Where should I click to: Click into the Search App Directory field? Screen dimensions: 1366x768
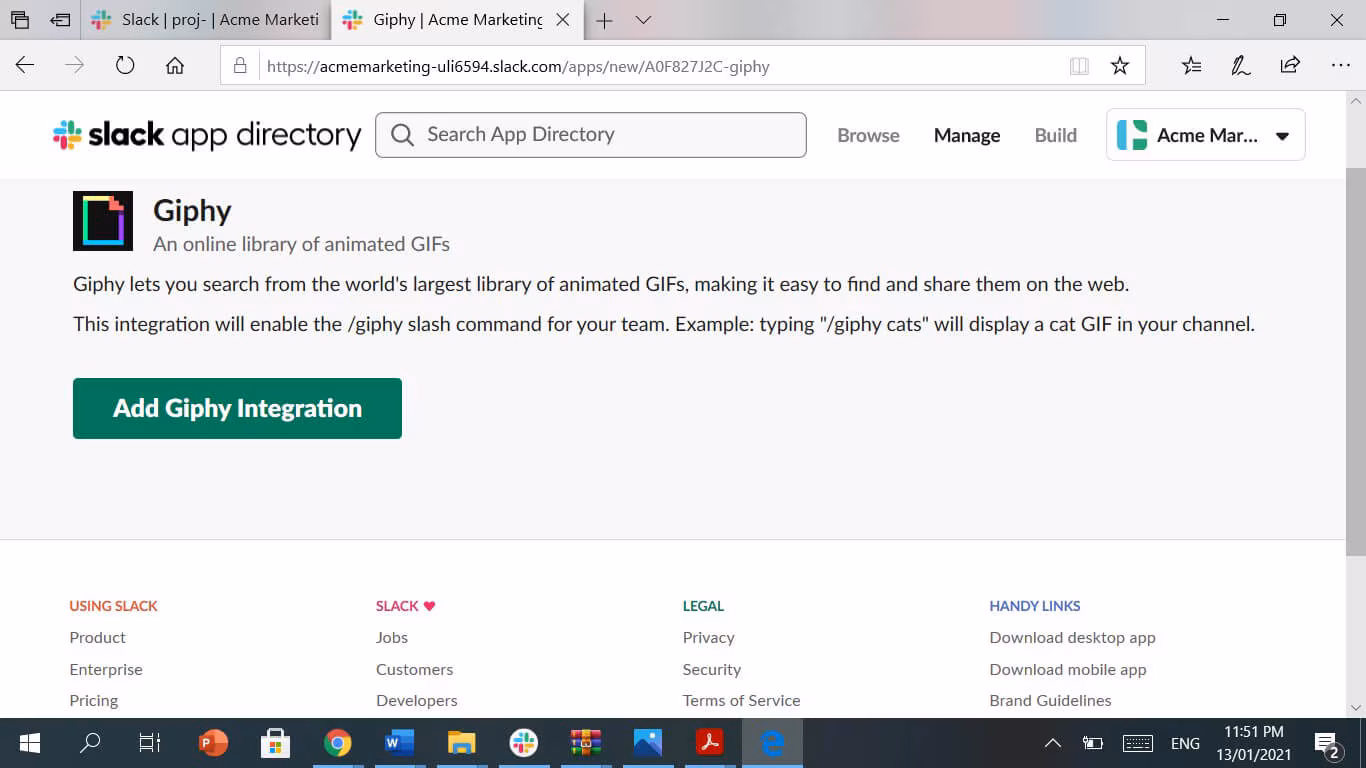tap(591, 135)
